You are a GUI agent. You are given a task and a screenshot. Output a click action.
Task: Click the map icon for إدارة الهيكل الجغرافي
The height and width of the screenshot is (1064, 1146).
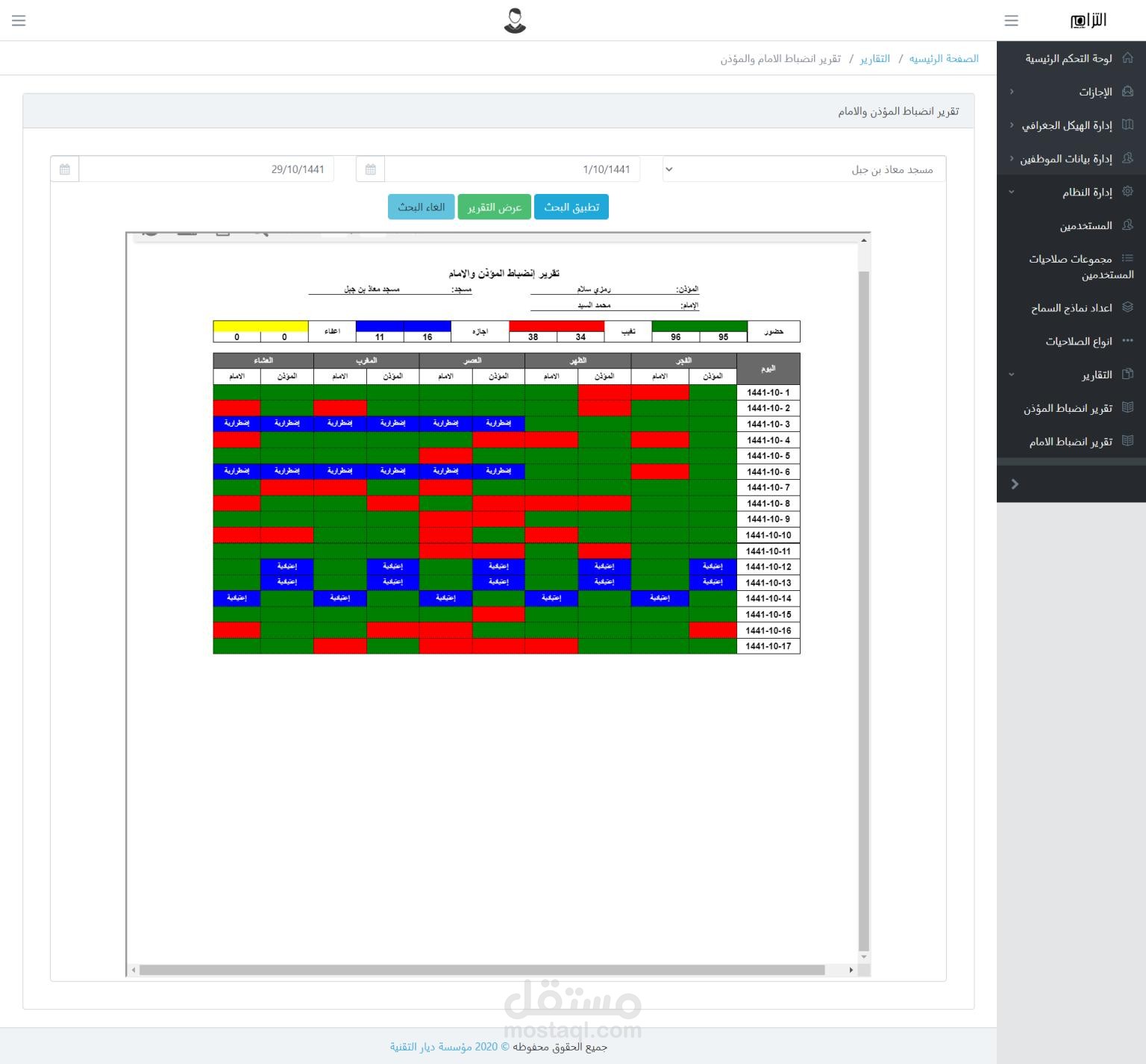(1127, 125)
